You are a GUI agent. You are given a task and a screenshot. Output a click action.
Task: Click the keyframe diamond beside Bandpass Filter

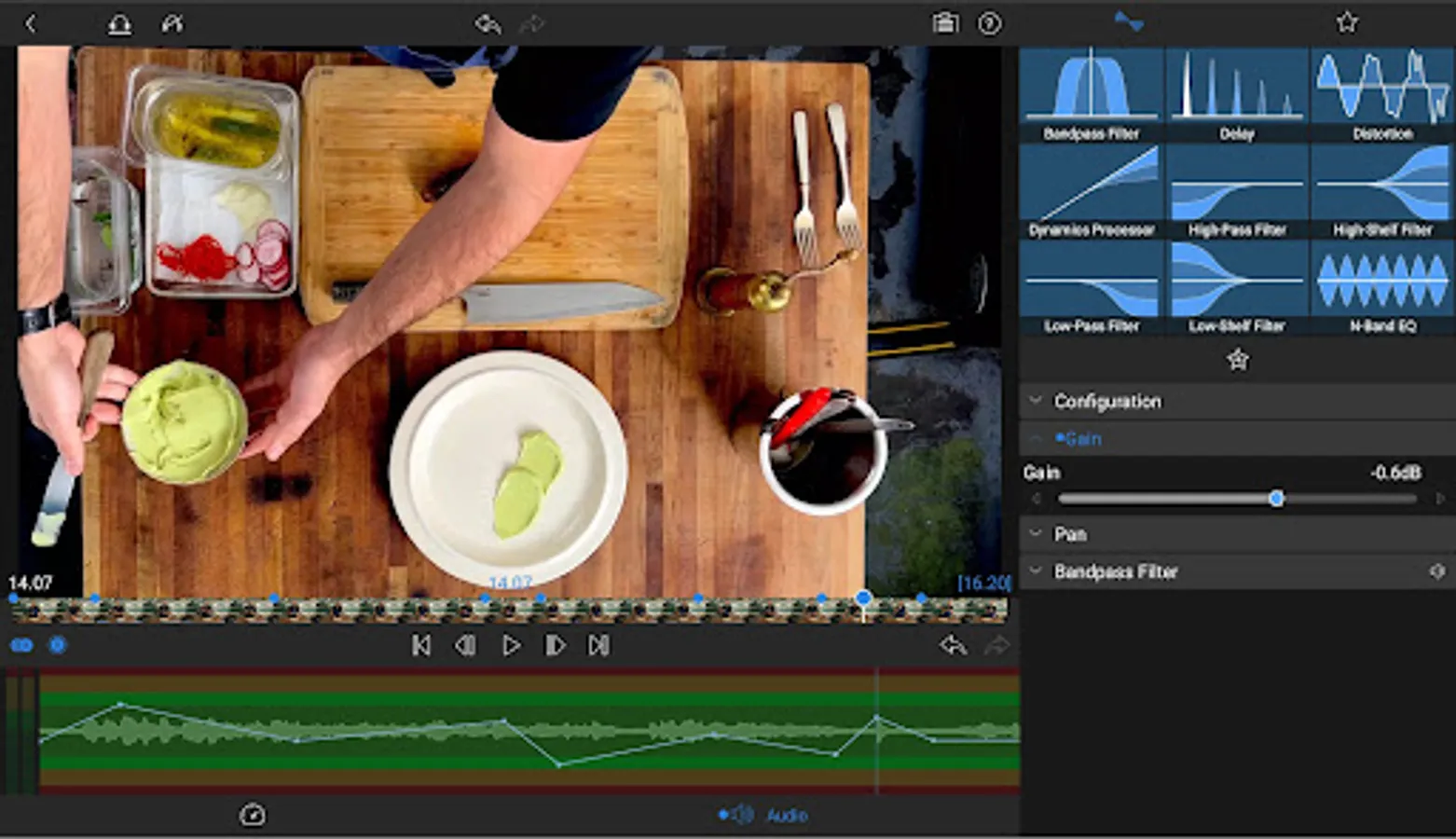tap(1436, 571)
